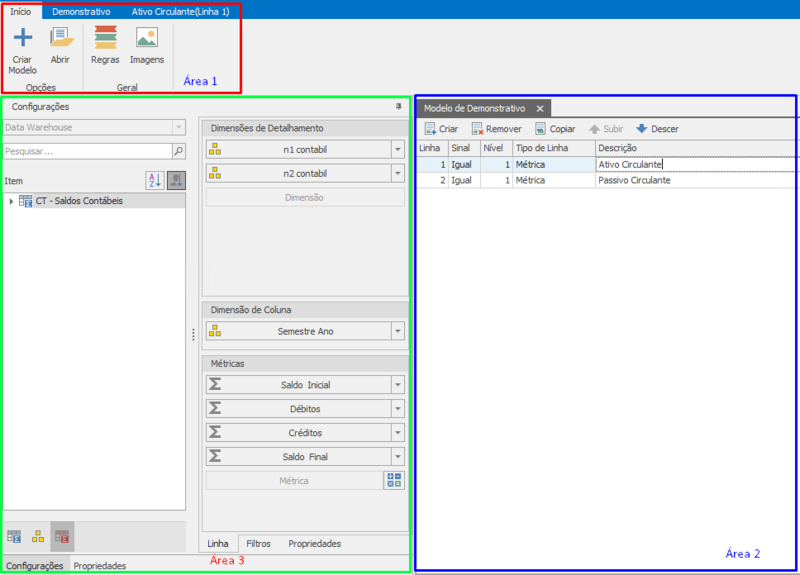Toggle the red table view icon at bottom-left
The width and height of the screenshot is (800, 575).
pyautogui.click(x=62, y=537)
